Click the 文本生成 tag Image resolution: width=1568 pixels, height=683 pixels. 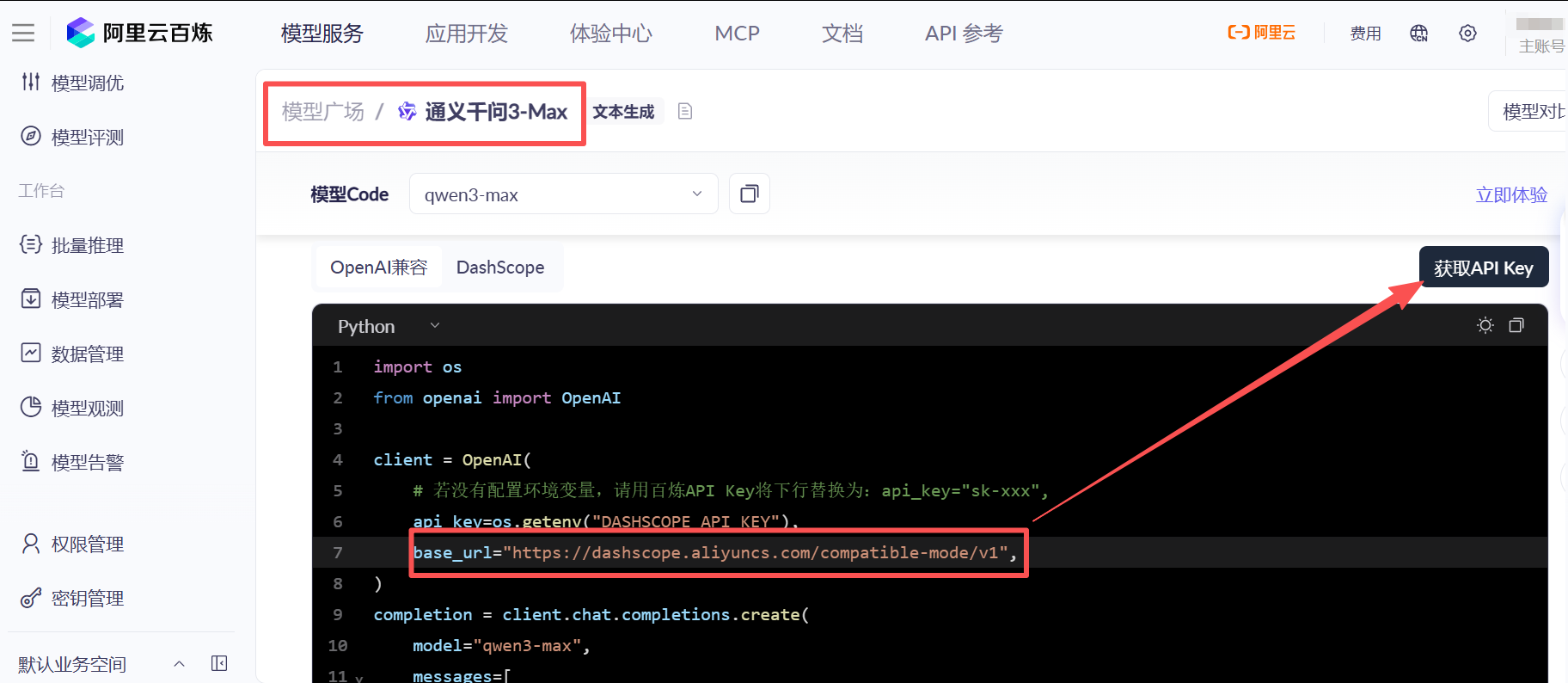[624, 111]
